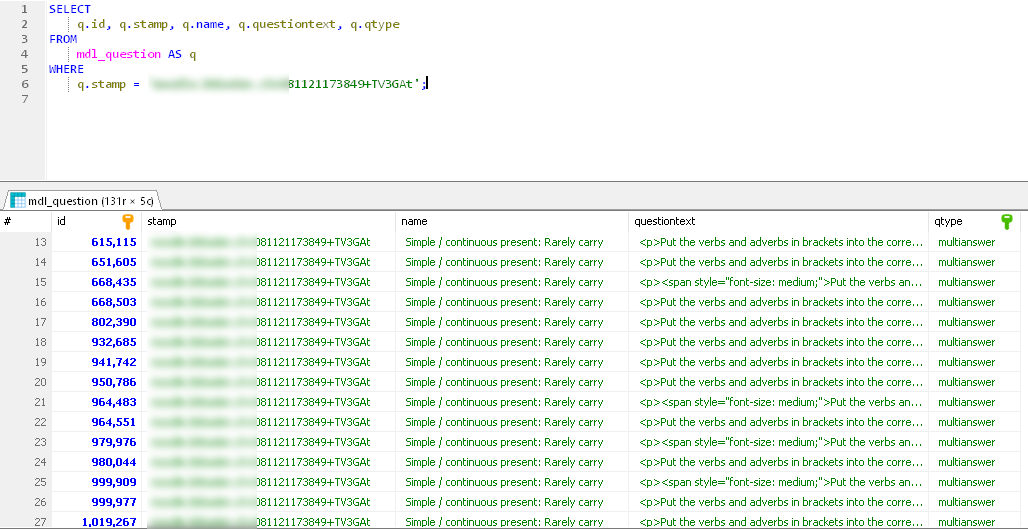1028x529 pixels.
Task: Click row number 24 in the results grid
Action: 40,462
